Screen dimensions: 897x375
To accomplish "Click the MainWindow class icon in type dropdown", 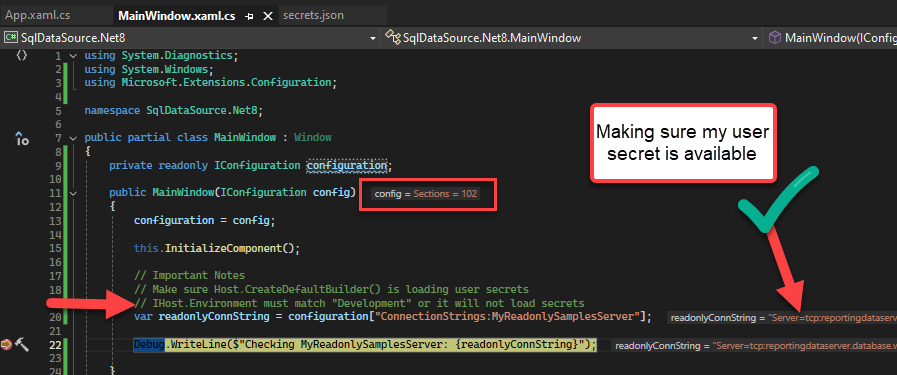I will [392, 38].
